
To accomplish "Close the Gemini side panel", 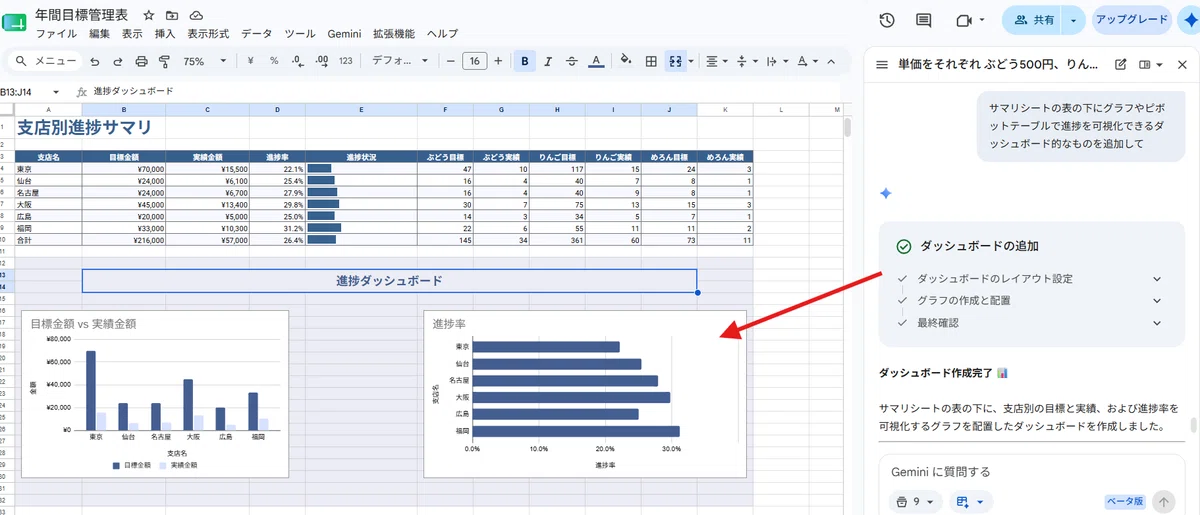I will [x=1181, y=65].
